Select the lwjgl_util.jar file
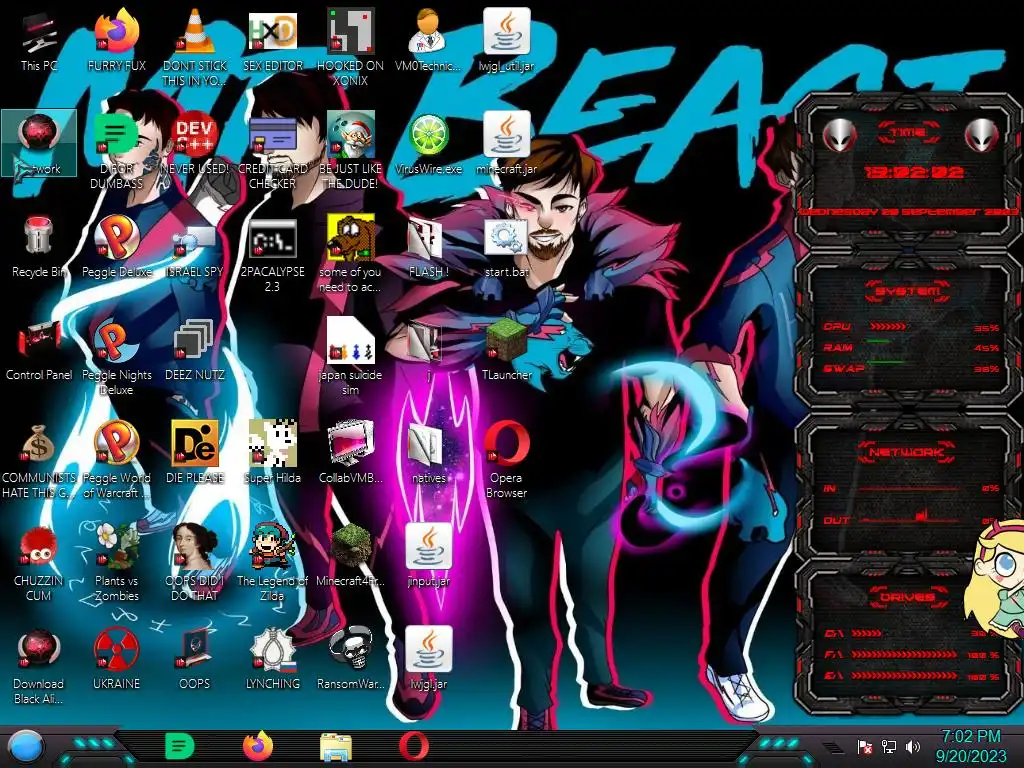The height and width of the screenshot is (768, 1024). (x=507, y=40)
